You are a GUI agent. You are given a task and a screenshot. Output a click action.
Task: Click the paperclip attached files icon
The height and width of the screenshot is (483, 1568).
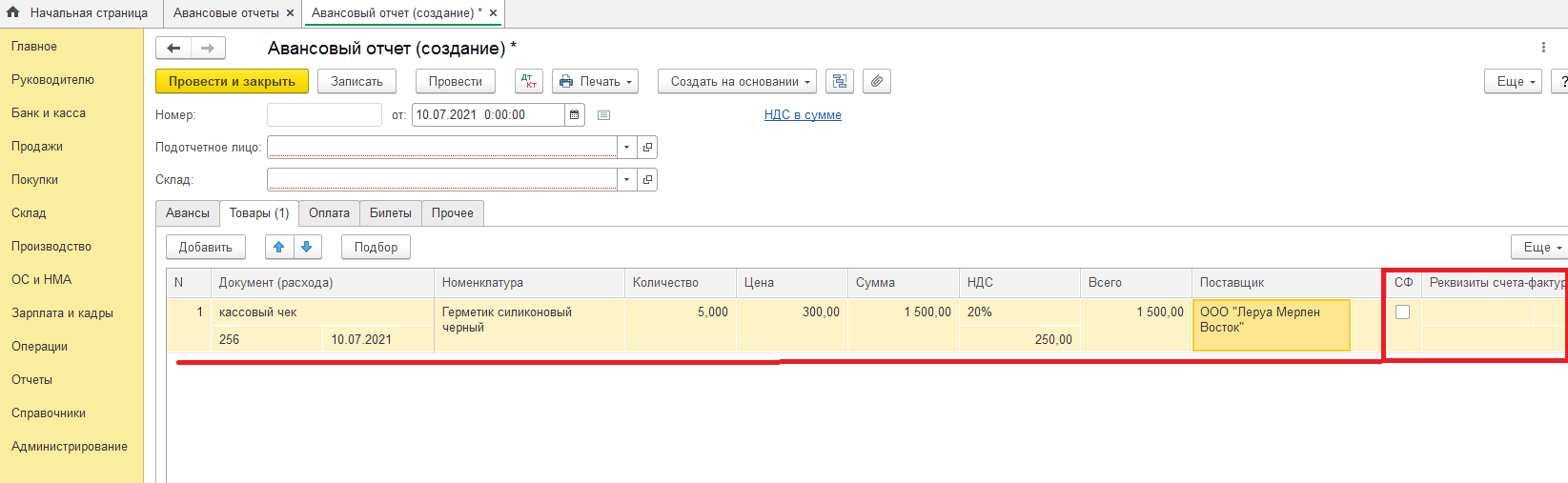876,82
